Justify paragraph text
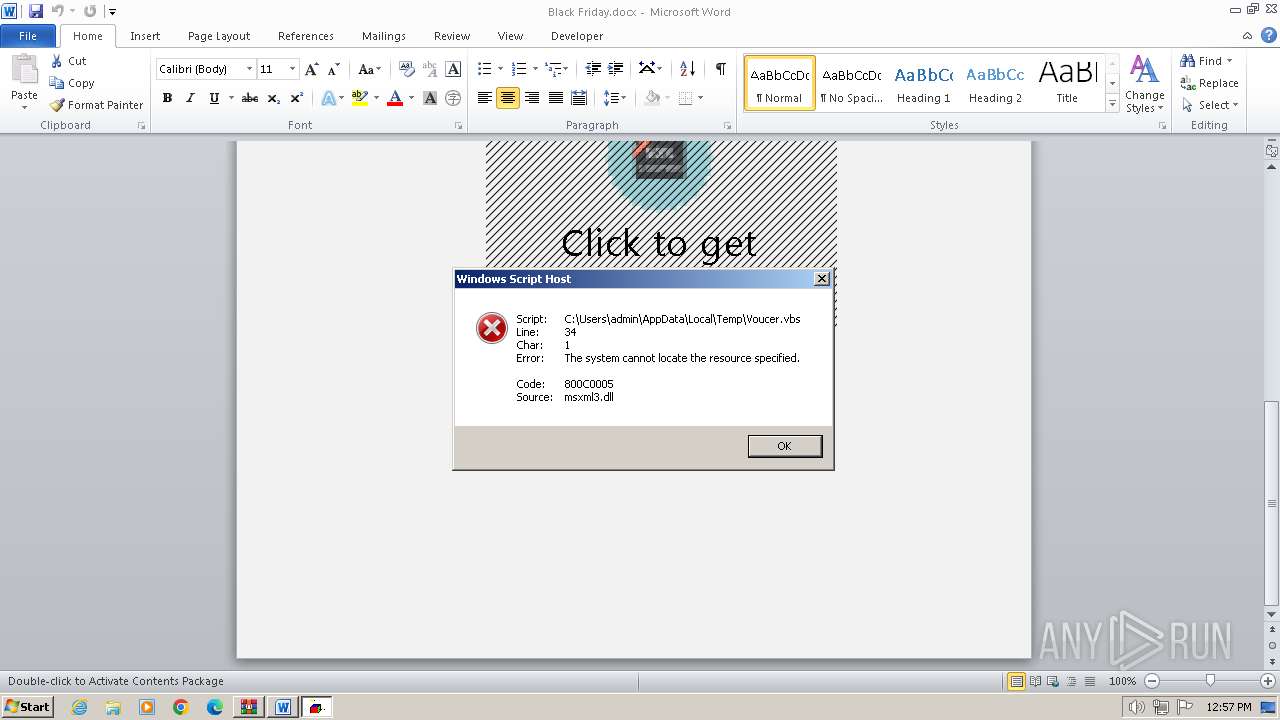Screen dimensions: 1280x720 click(555, 98)
